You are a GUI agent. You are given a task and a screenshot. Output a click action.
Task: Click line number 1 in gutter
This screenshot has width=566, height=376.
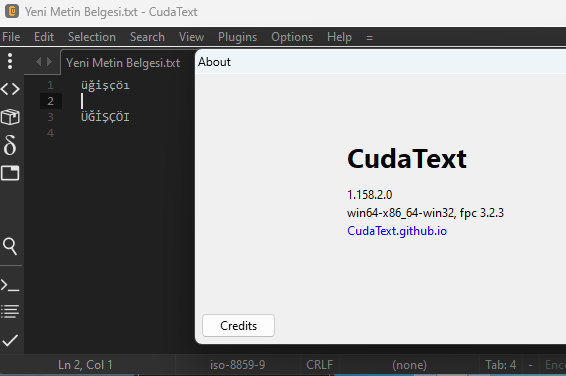click(x=51, y=85)
